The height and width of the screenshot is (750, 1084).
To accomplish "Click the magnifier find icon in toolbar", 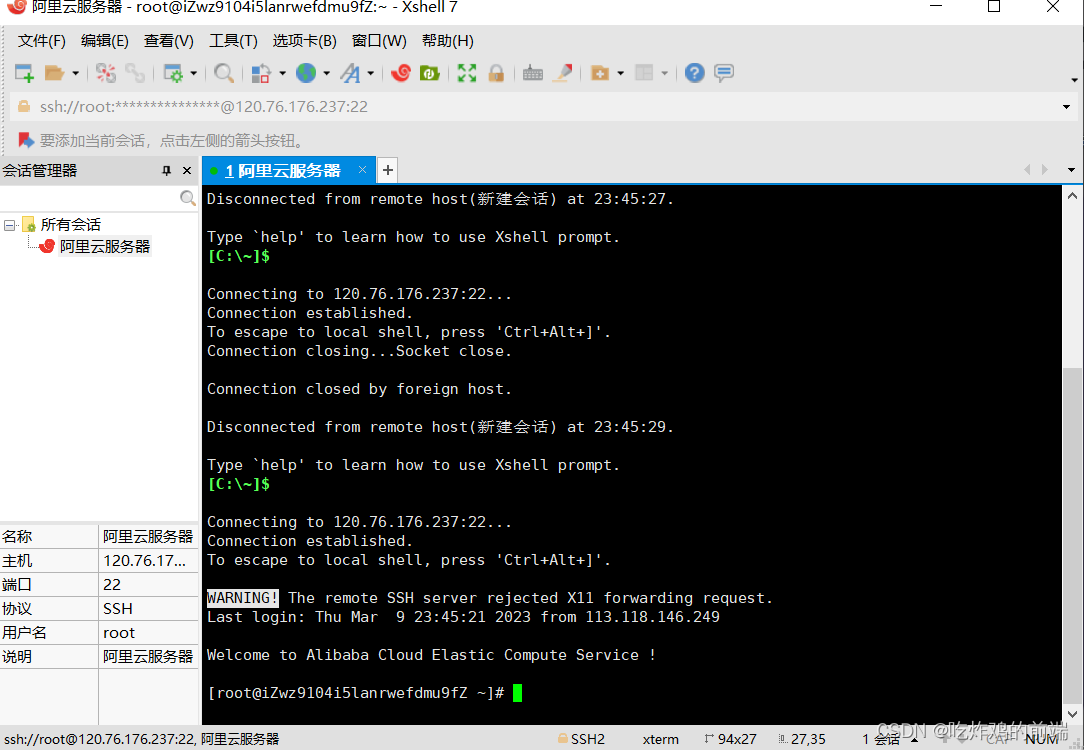I will pos(223,73).
